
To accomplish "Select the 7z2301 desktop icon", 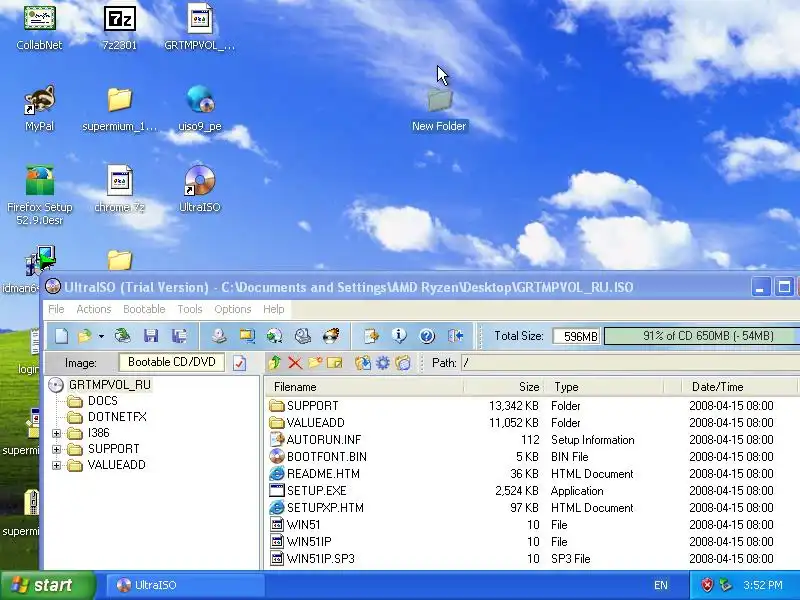I will [x=119, y=28].
